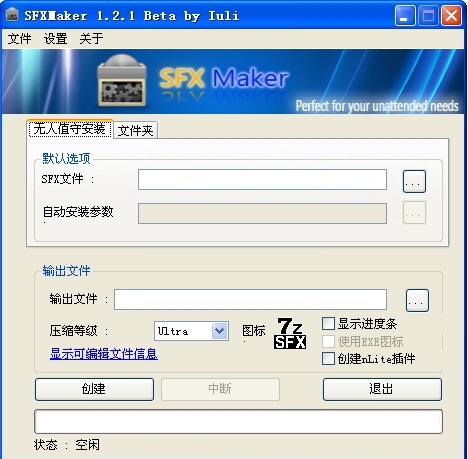
Task: Click the 自动安装参数 input field
Action: tap(262, 213)
